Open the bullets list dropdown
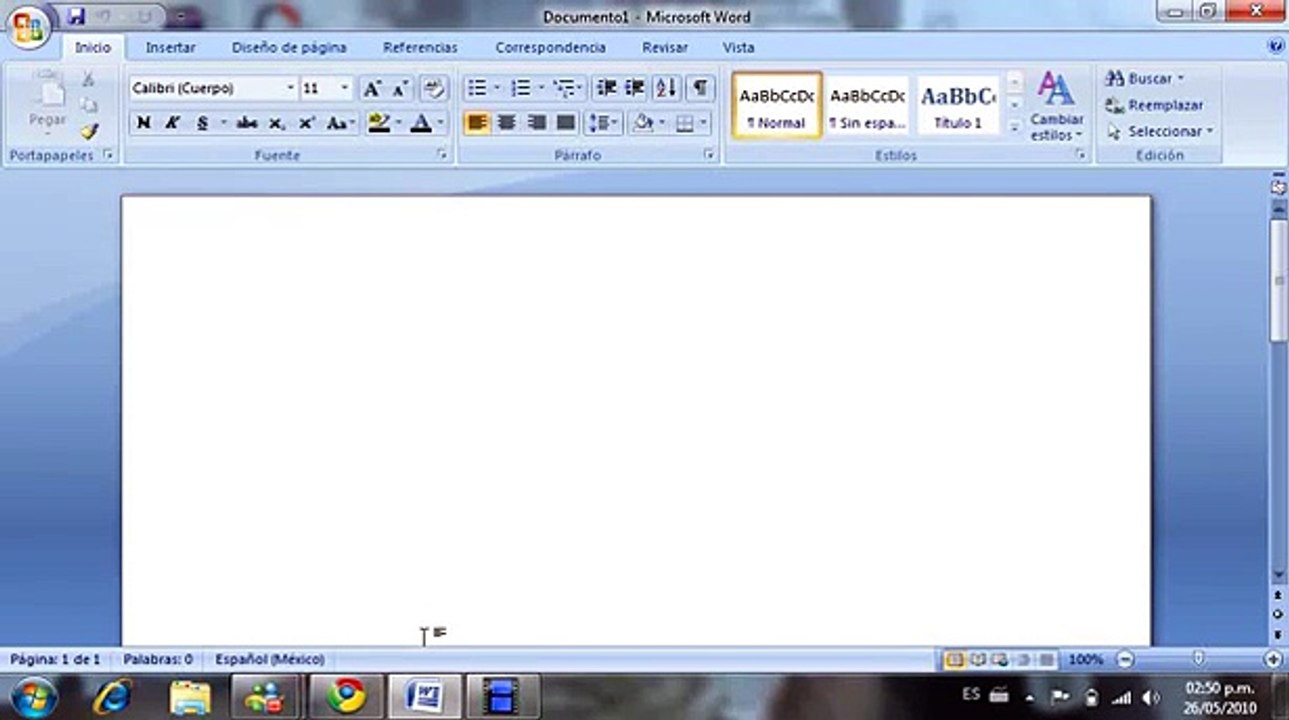1289x720 pixels. point(497,88)
